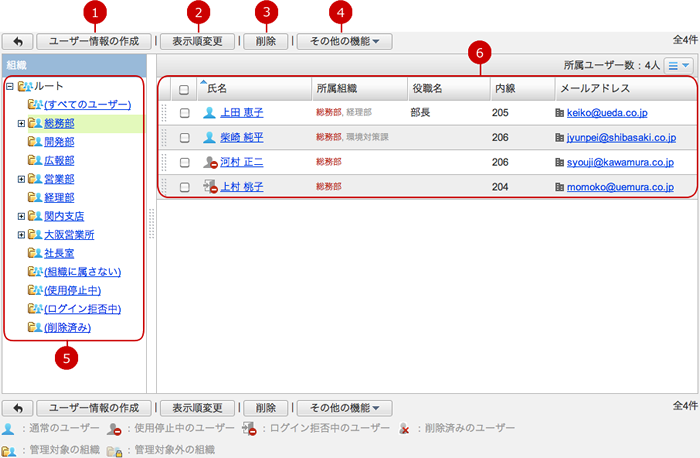The height and width of the screenshot is (458, 700).
Task: Click the login-denied icon beside 上村 桃子
Action: coord(210,186)
